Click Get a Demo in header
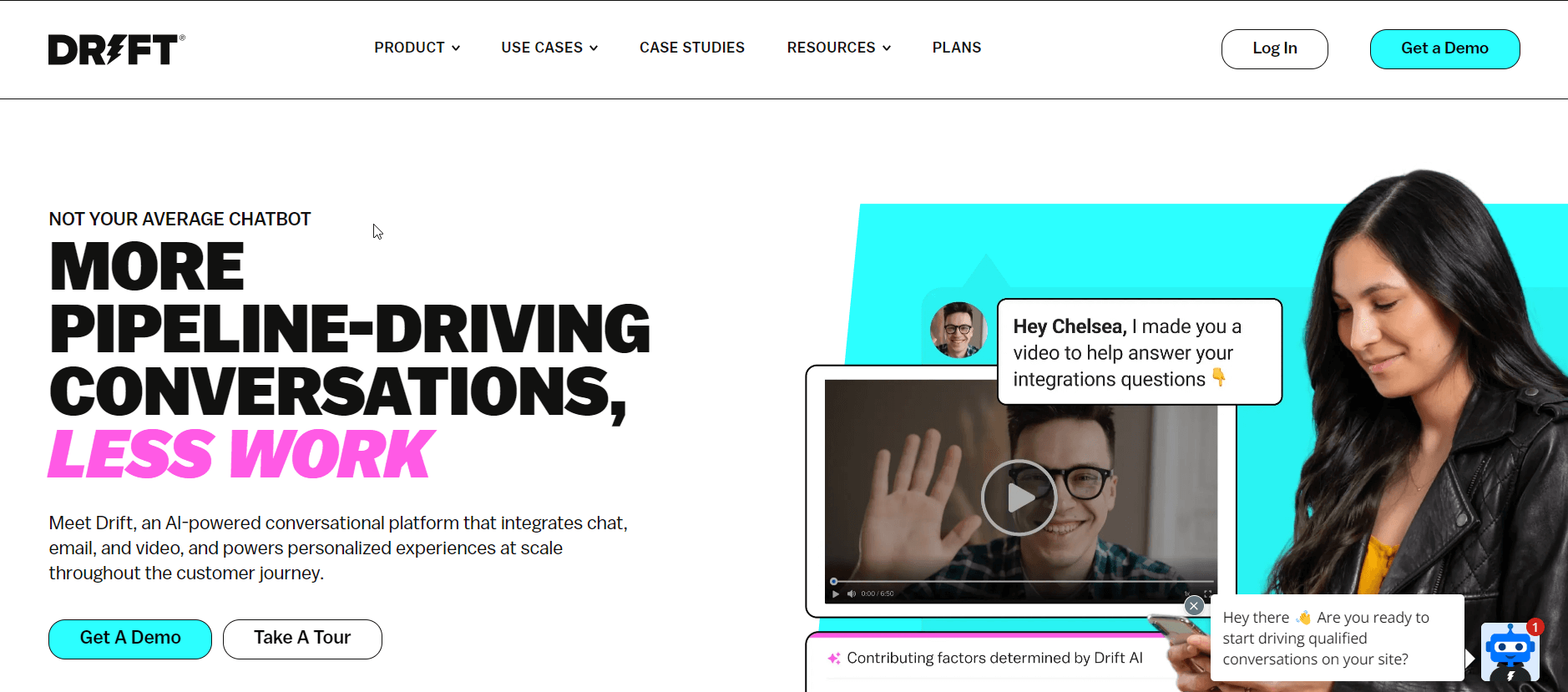 tap(1444, 48)
